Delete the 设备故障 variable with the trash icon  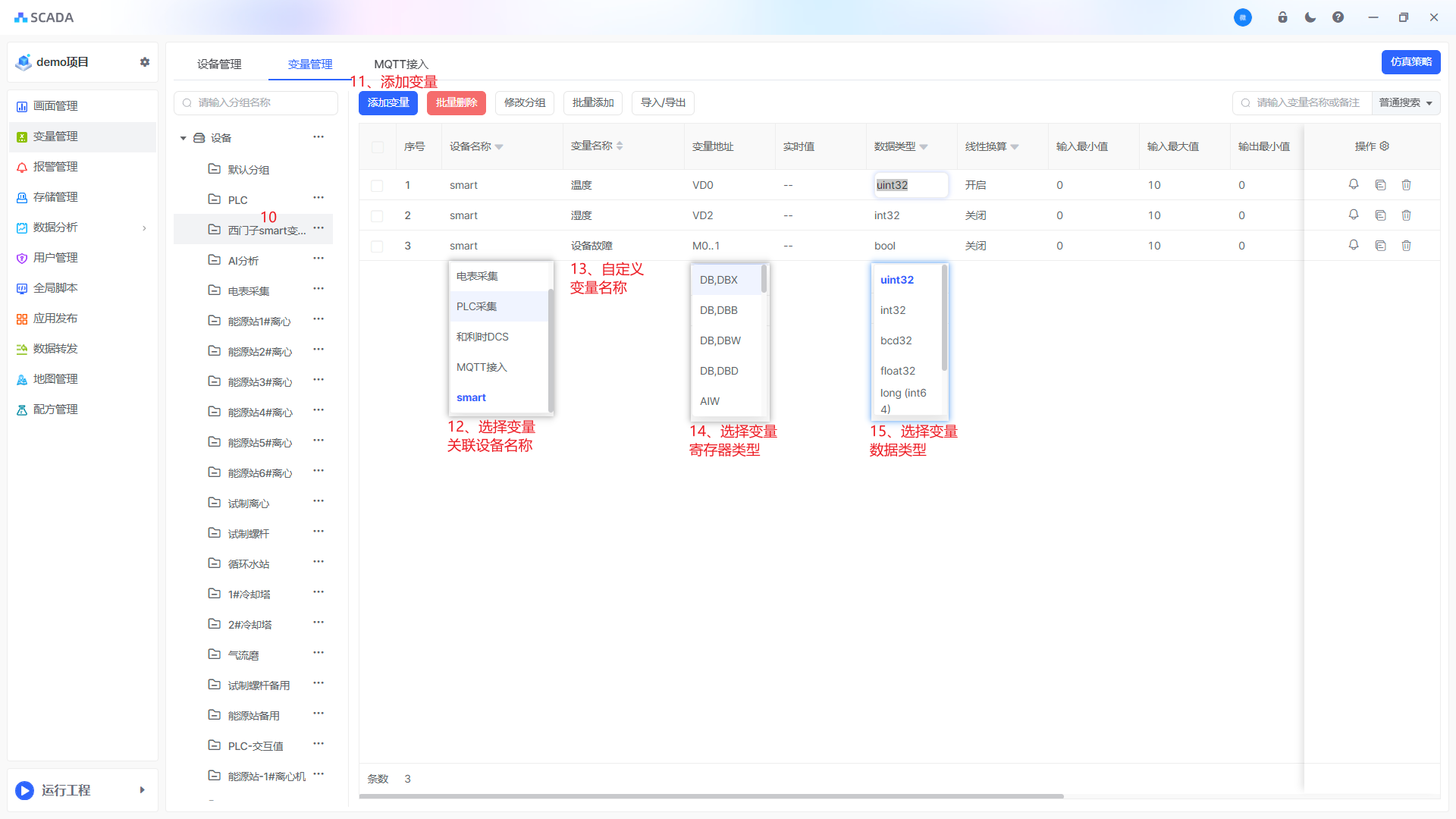coord(1406,246)
